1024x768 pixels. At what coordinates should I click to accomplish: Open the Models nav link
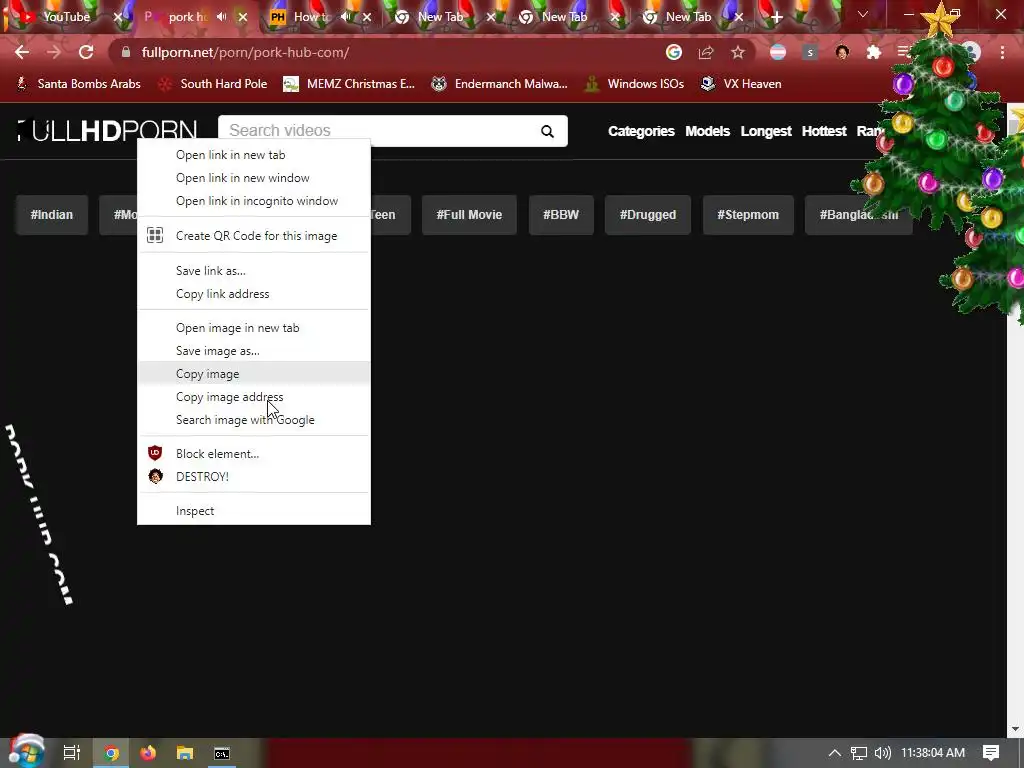tap(707, 131)
